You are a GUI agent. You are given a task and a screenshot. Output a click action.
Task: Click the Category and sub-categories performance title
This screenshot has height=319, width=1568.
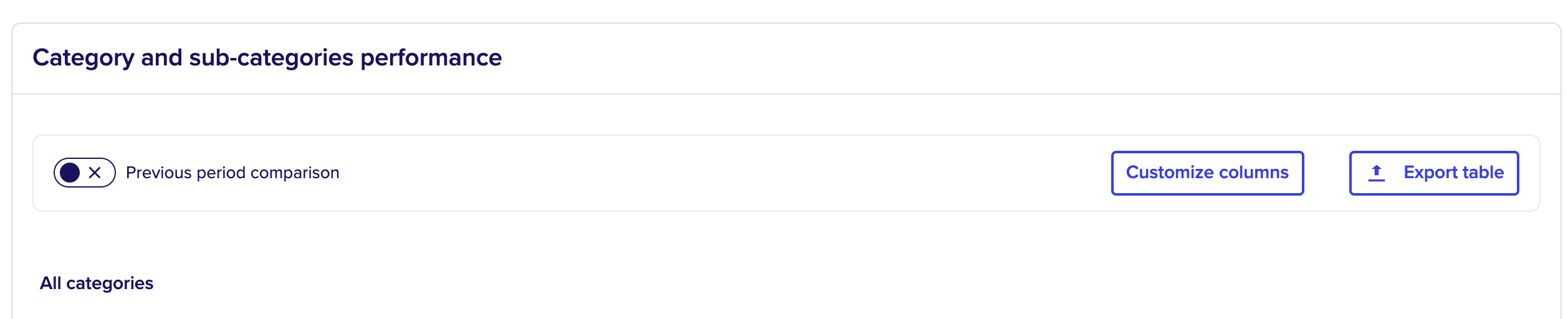(267, 57)
